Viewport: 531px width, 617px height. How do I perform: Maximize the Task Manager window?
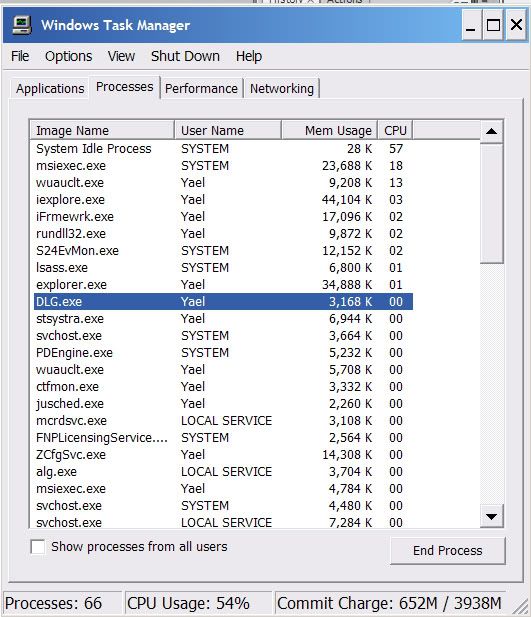pos(493,26)
